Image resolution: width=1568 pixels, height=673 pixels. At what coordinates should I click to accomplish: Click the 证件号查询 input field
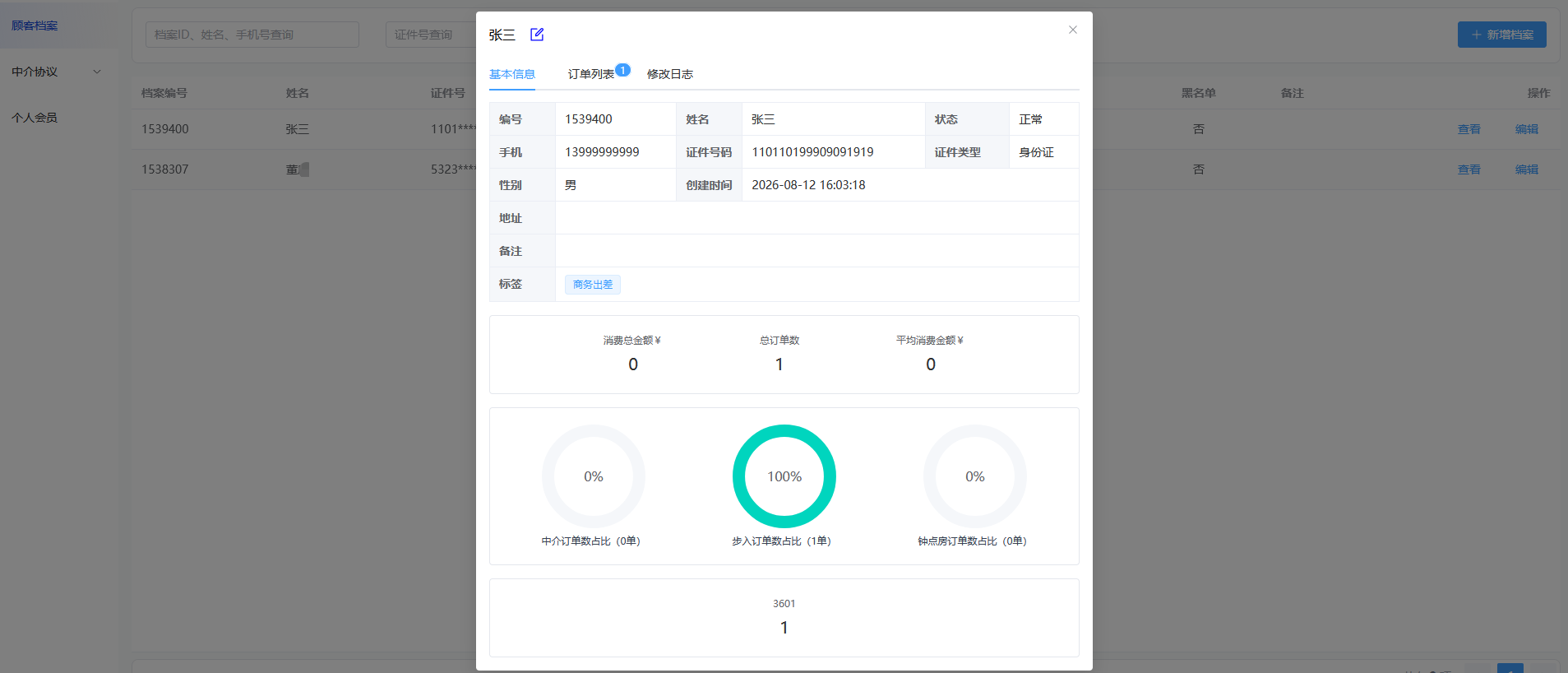[431, 35]
